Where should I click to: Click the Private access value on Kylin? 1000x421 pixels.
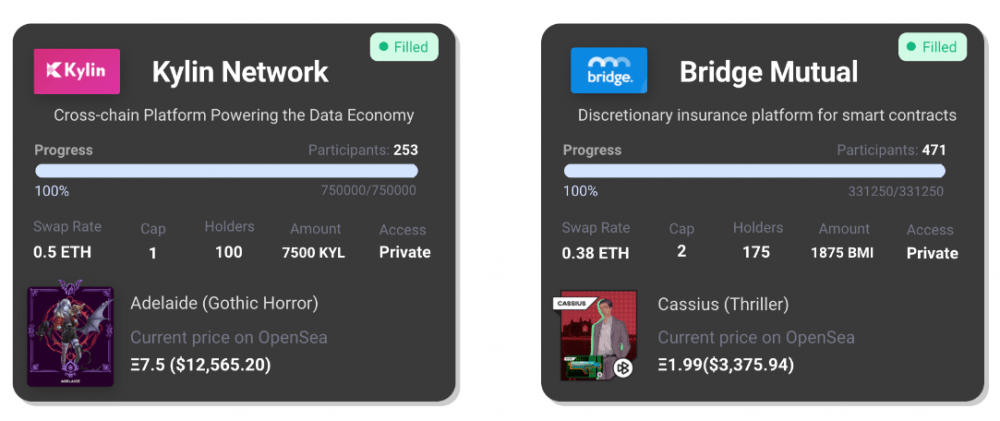(405, 252)
